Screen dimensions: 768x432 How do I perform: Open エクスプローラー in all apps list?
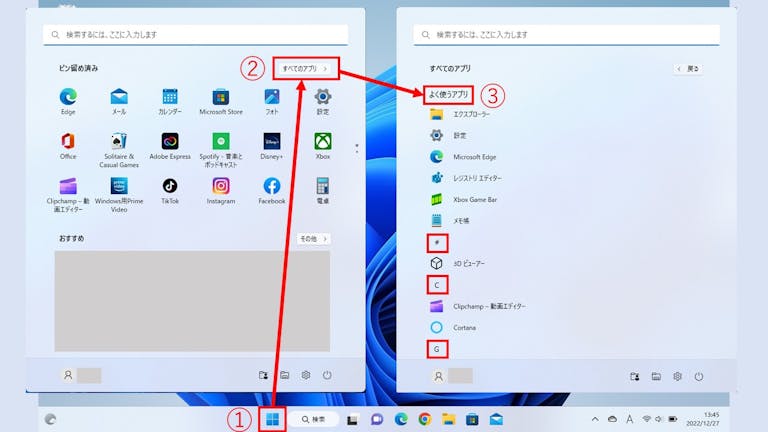coord(459,114)
